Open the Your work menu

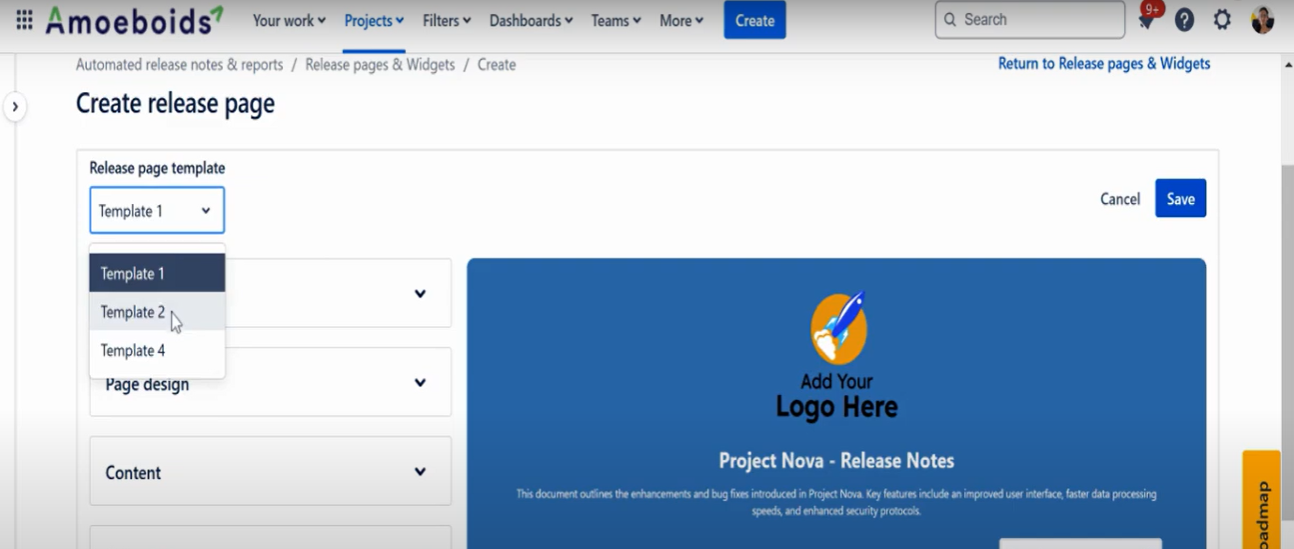289,20
